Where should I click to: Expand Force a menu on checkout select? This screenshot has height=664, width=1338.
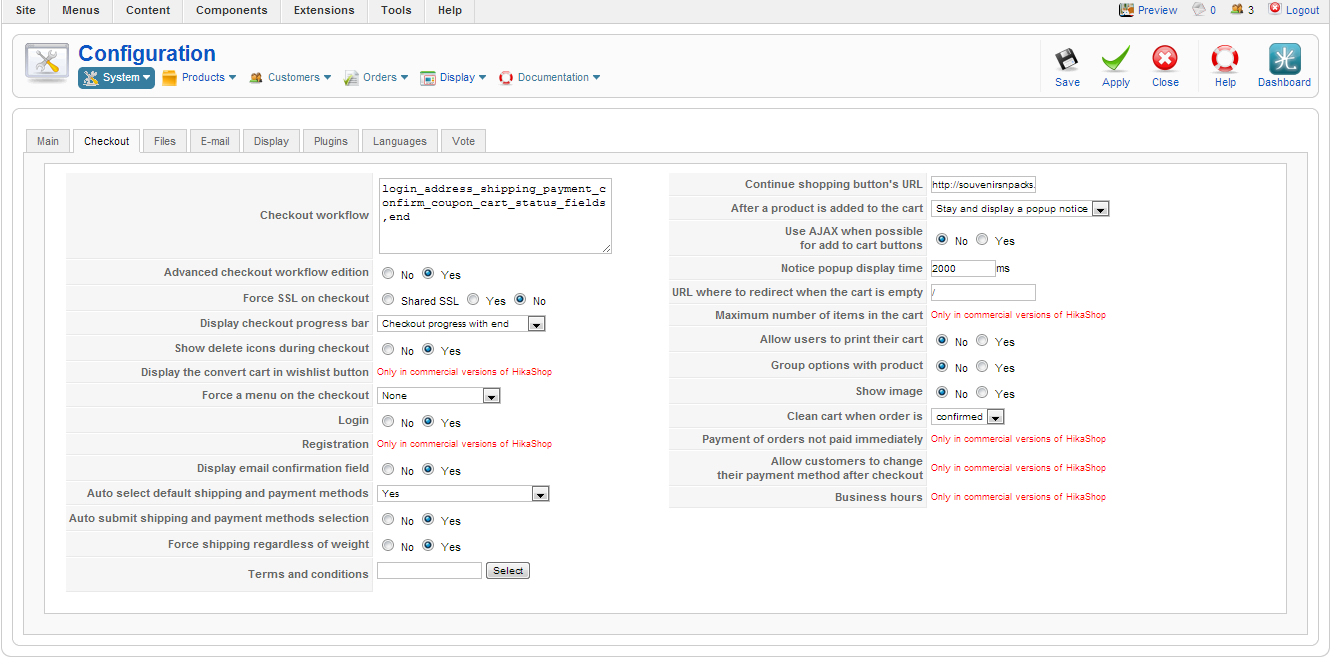point(439,396)
